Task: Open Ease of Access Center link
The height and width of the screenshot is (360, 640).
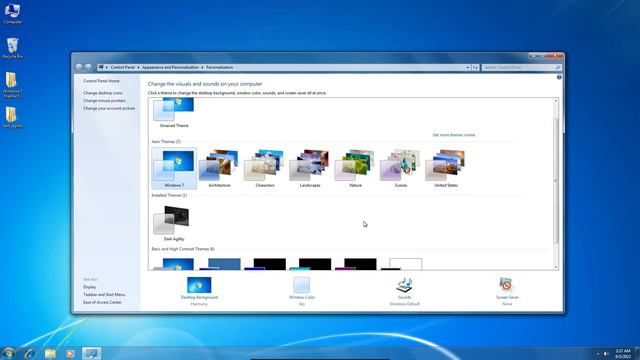Action: point(102,302)
